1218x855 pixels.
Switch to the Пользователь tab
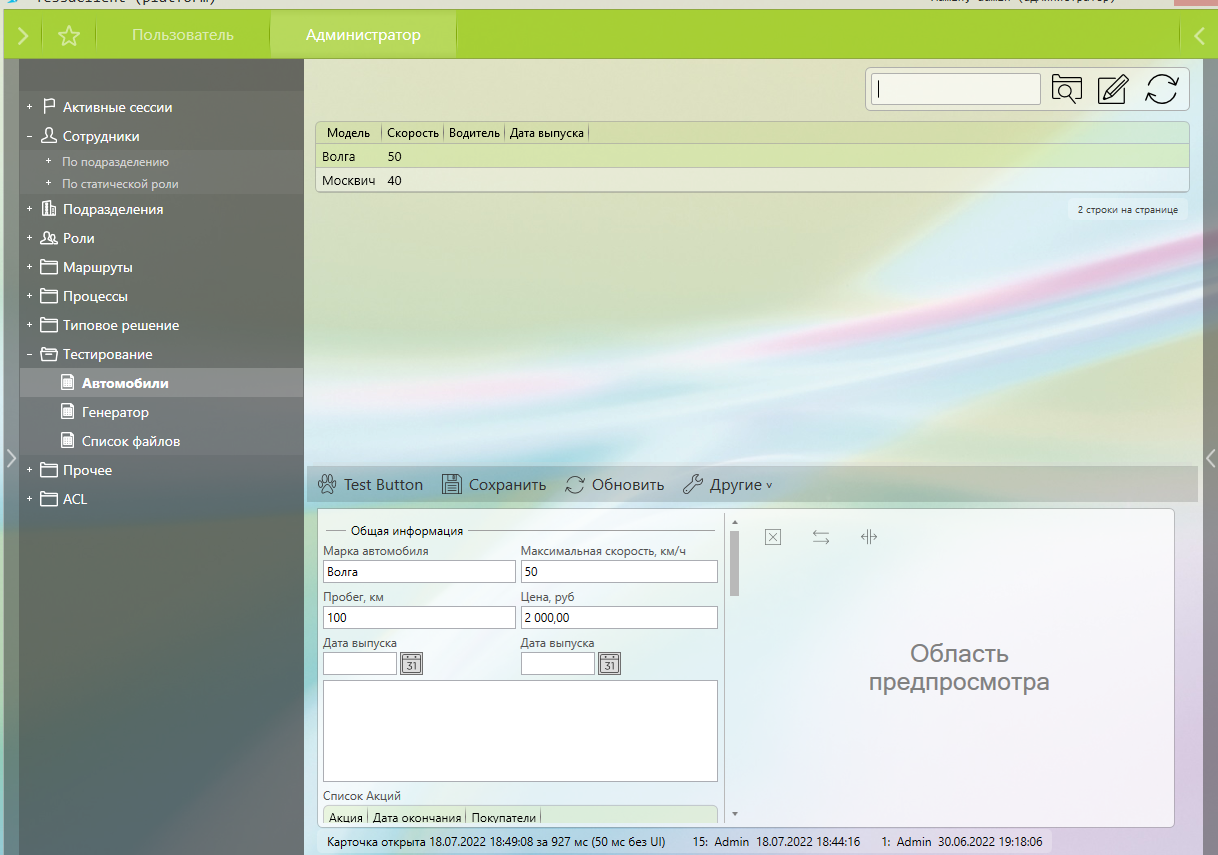[x=183, y=35]
